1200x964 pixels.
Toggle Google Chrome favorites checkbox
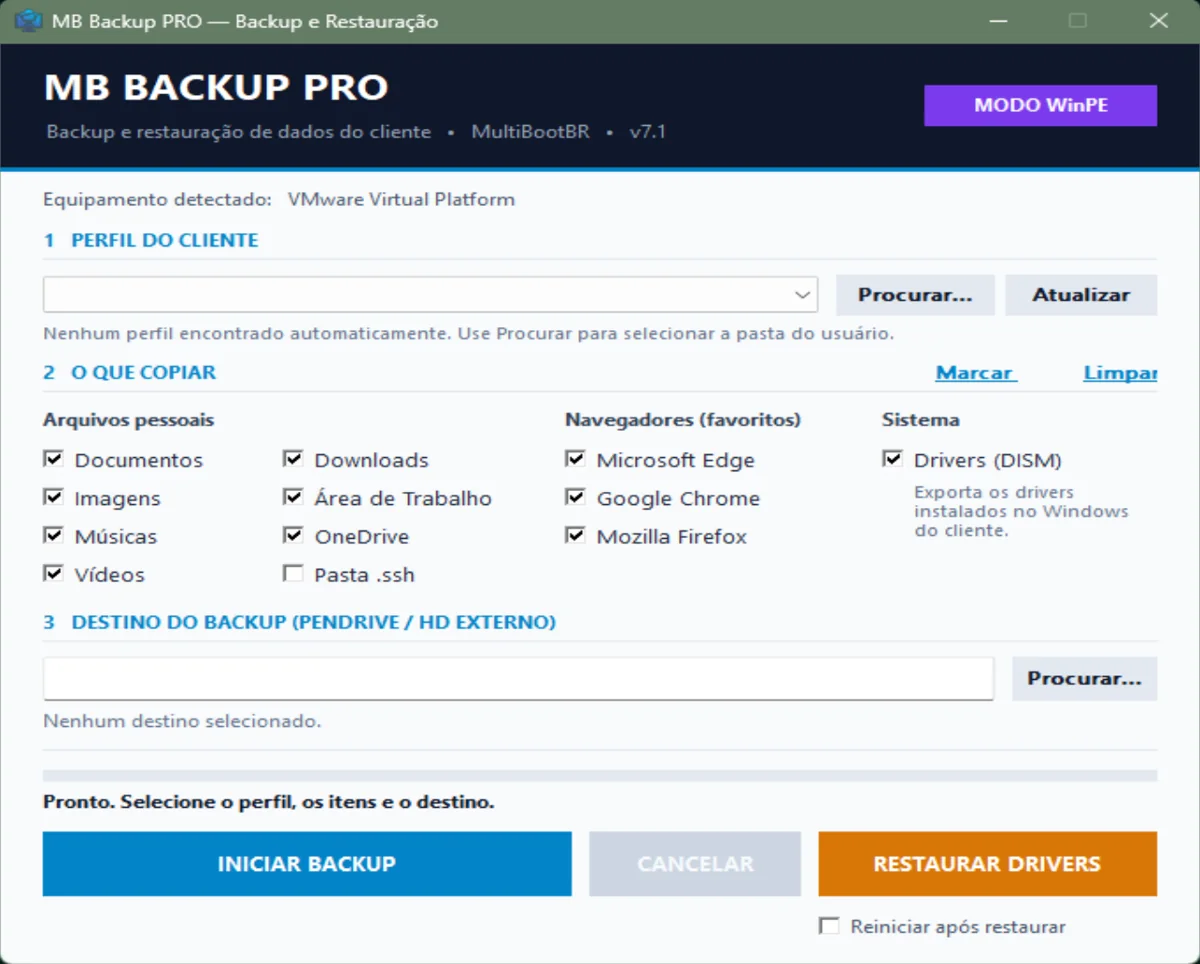click(575, 497)
